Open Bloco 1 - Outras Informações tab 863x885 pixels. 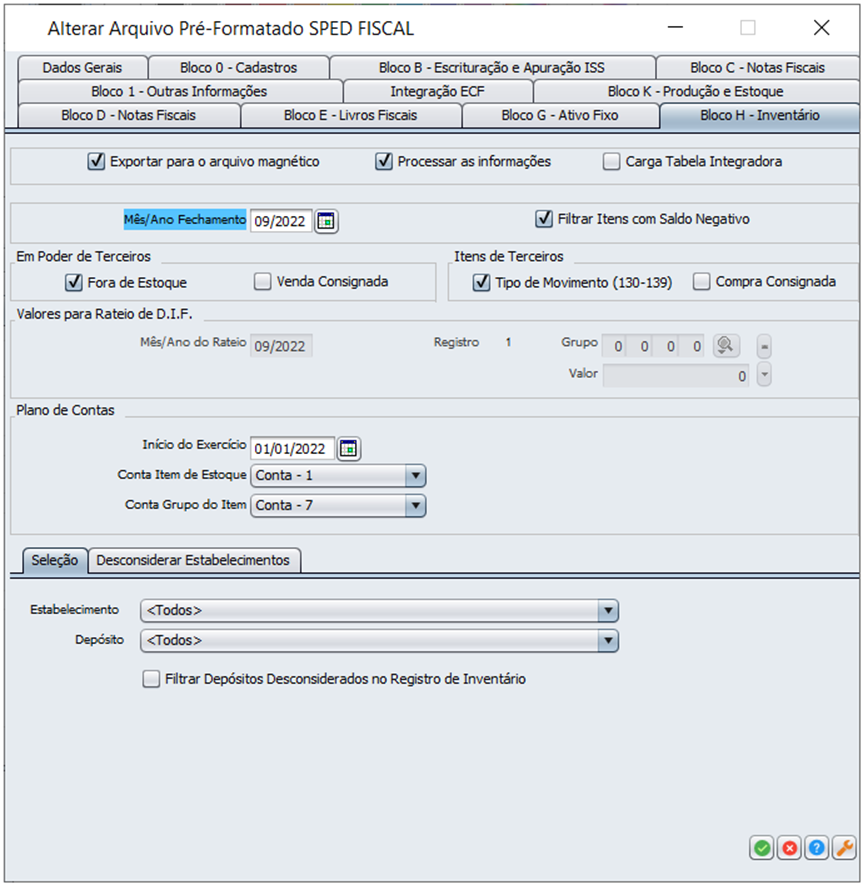point(180,91)
